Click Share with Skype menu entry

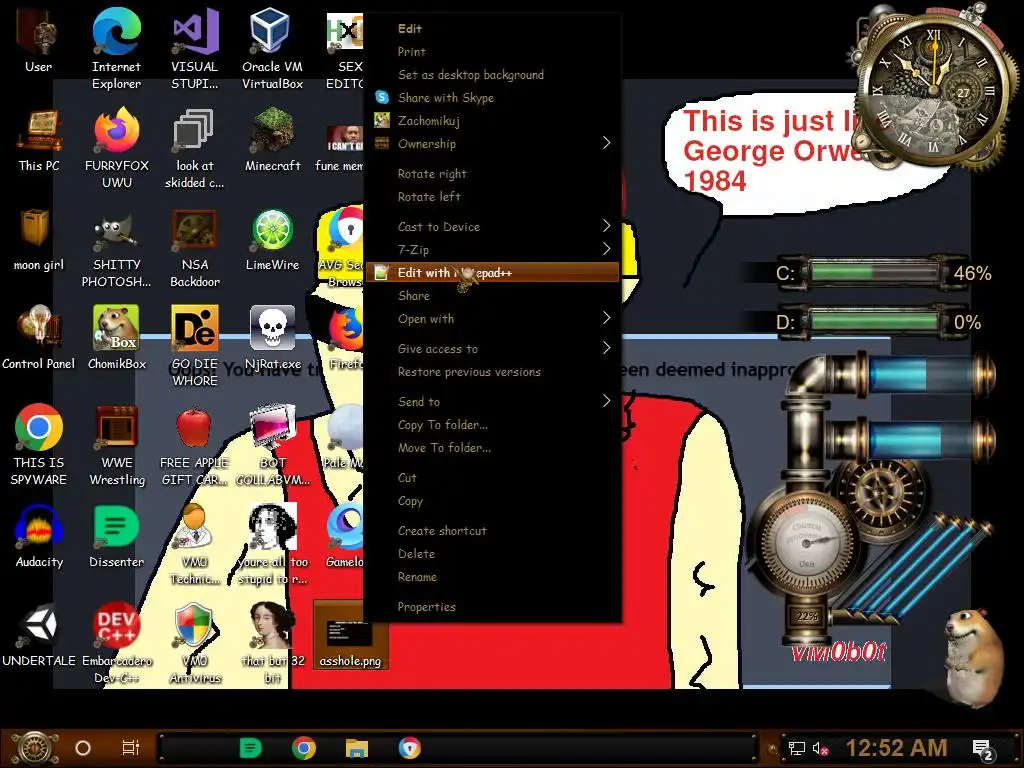coord(491,98)
